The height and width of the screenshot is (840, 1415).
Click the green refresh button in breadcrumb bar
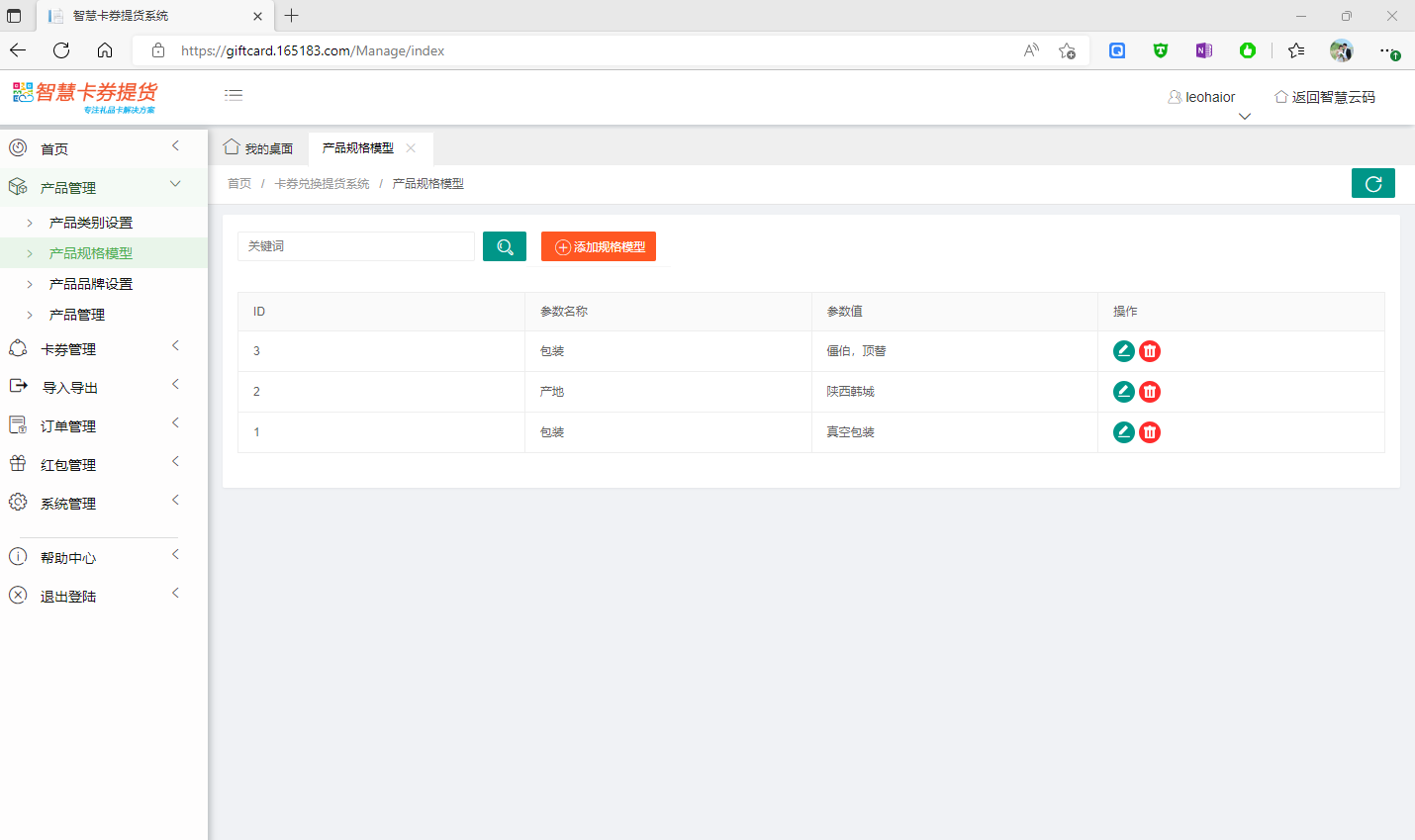pos(1372,183)
